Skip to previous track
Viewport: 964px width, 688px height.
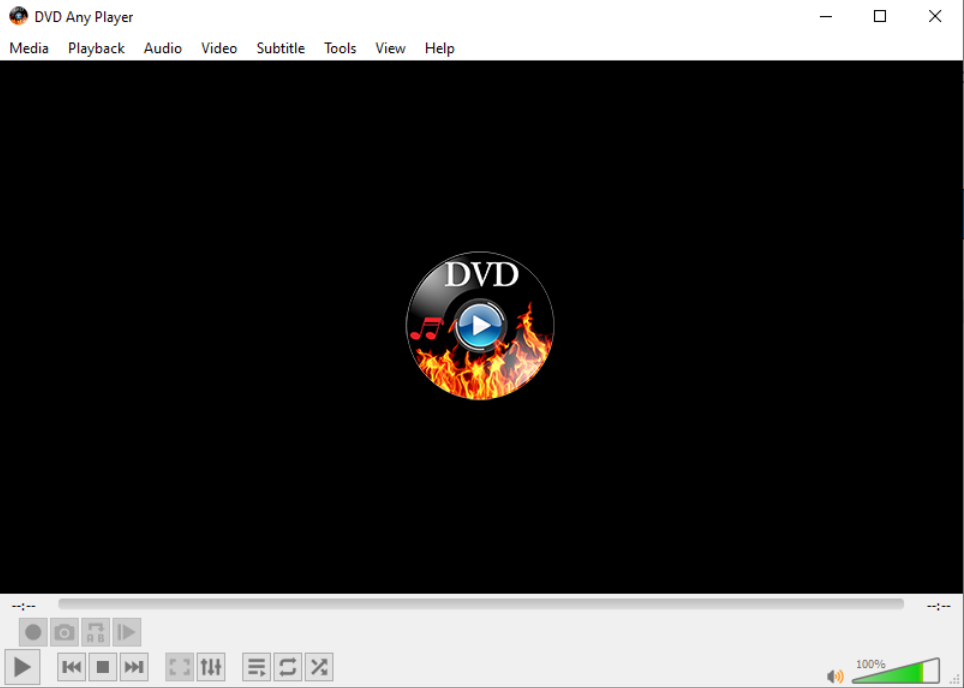(x=71, y=666)
